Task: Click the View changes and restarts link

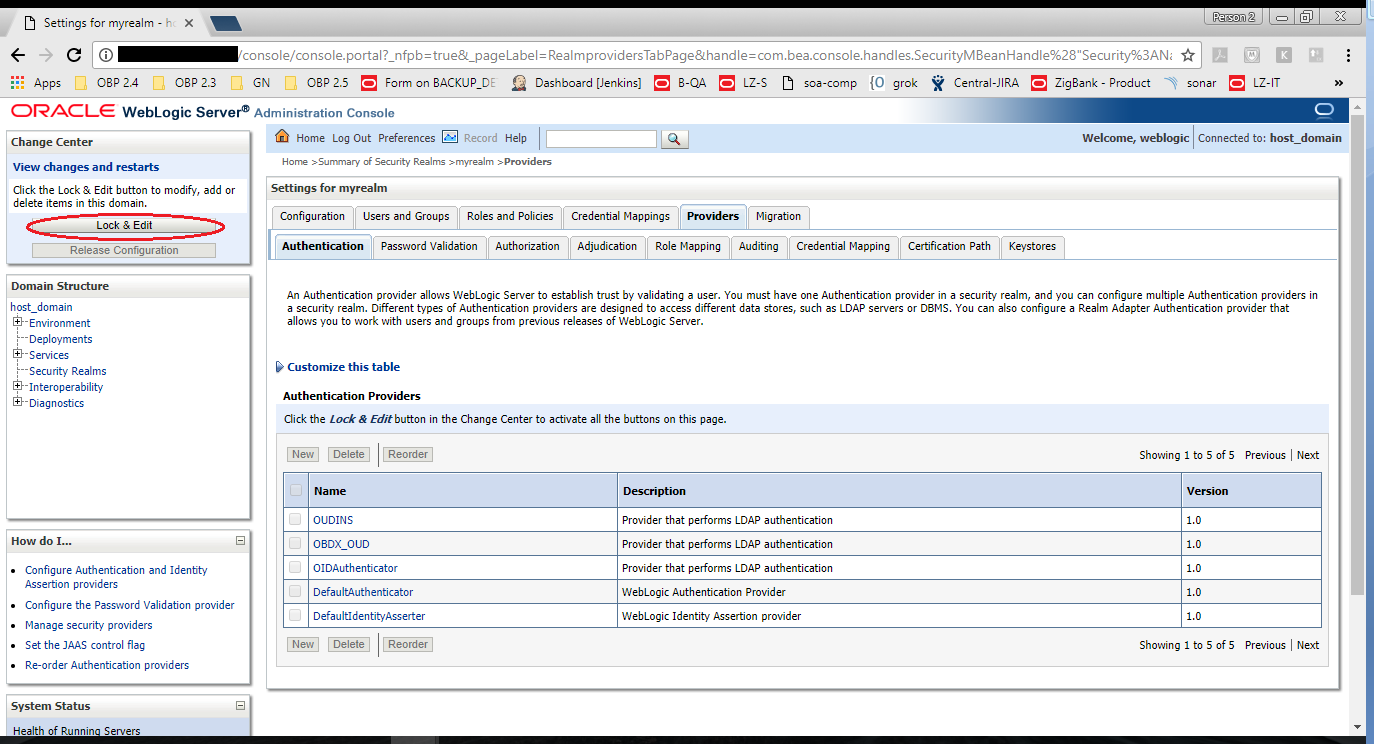Action: (x=86, y=167)
